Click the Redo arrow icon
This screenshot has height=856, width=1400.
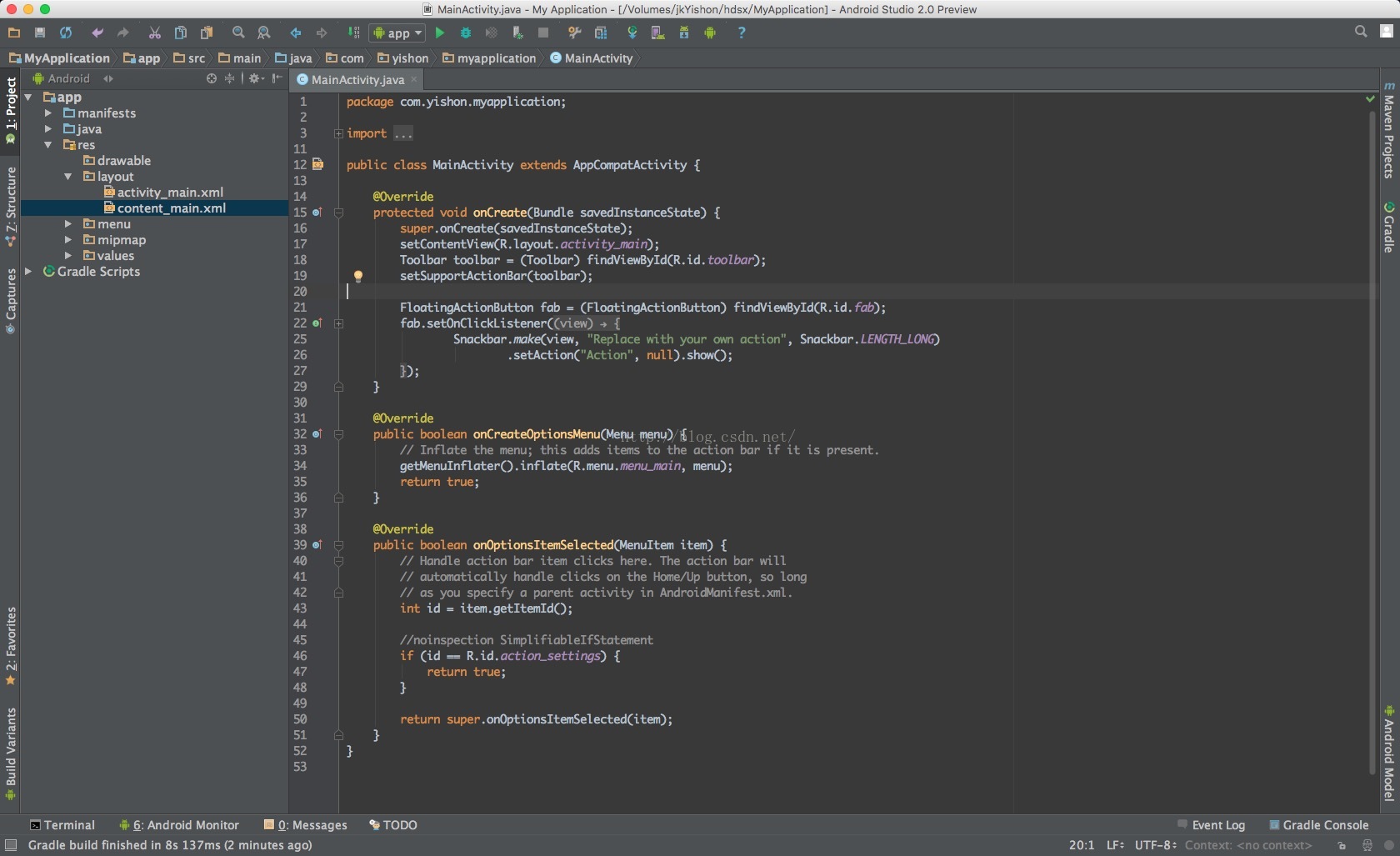click(123, 33)
